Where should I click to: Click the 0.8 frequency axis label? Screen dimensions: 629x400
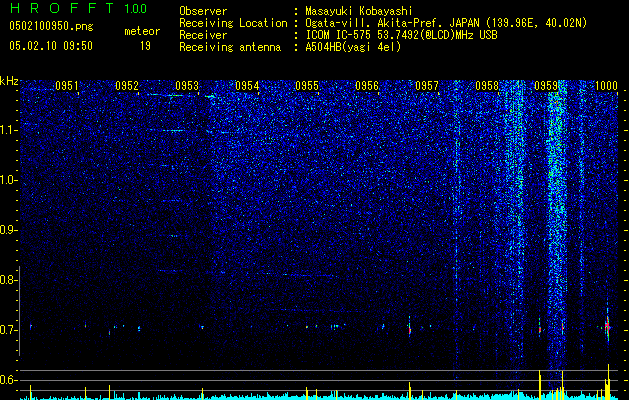pos(8,280)
